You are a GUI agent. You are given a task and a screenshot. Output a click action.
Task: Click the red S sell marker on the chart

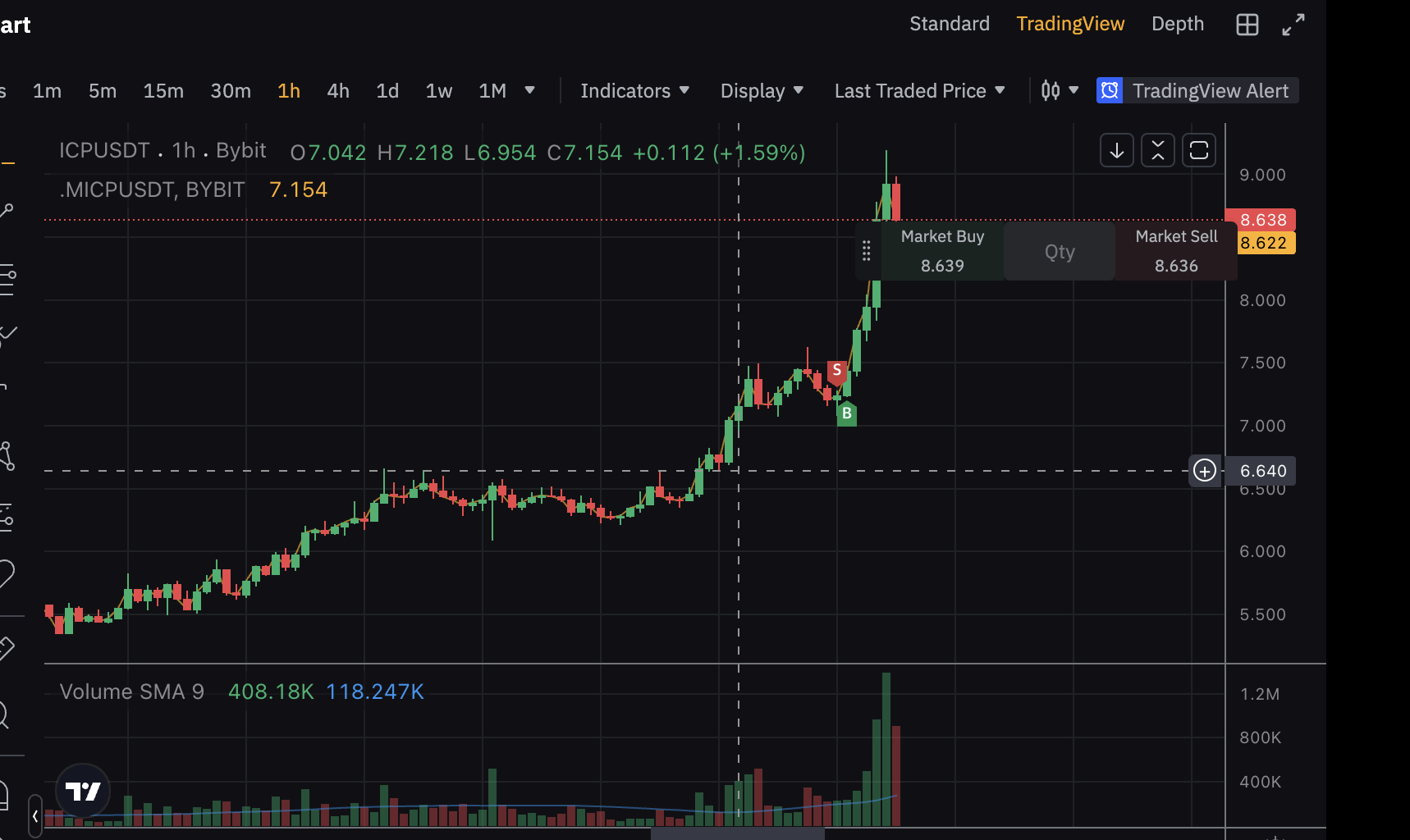coord(836,371)
